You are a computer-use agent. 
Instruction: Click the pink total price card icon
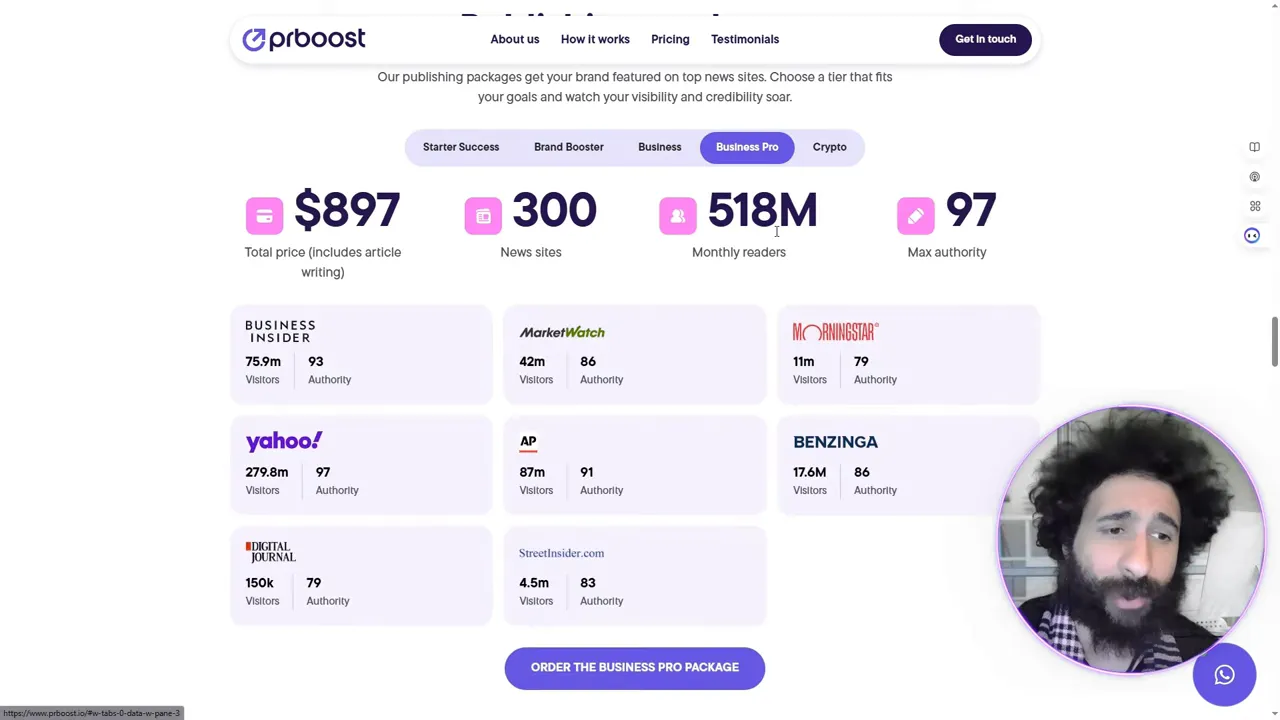[x=264, y=215]
